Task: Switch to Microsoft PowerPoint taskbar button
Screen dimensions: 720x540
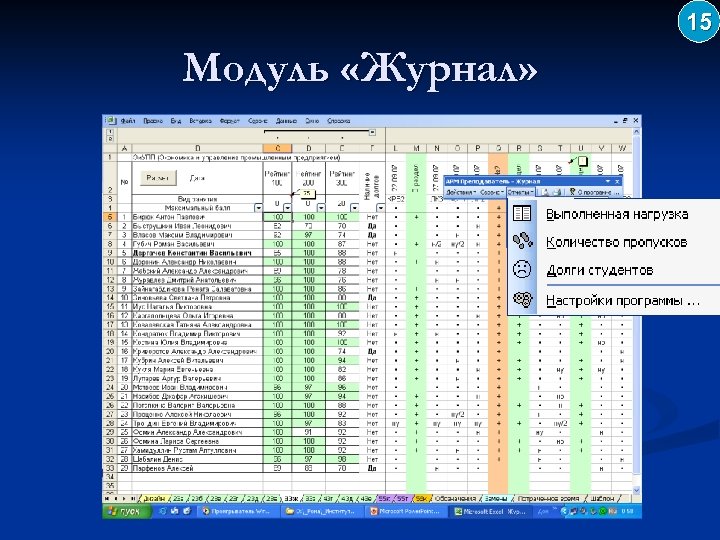Action: click(407, 511)
